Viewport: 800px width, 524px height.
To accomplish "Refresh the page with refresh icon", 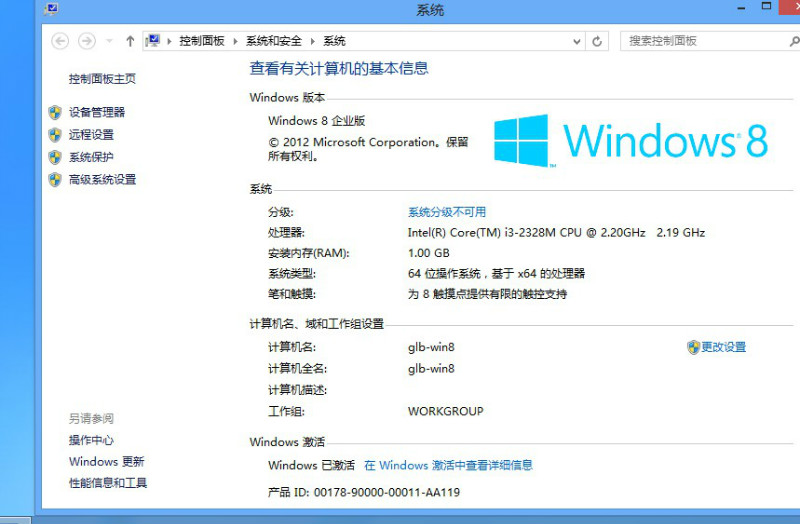I will [x=597, y=41].
